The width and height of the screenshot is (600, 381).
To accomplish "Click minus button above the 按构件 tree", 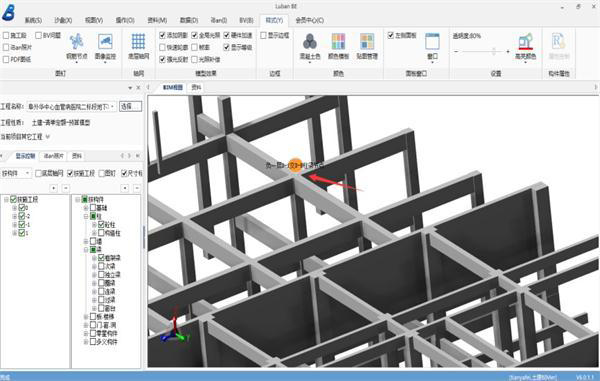I will tap(137, 188).
